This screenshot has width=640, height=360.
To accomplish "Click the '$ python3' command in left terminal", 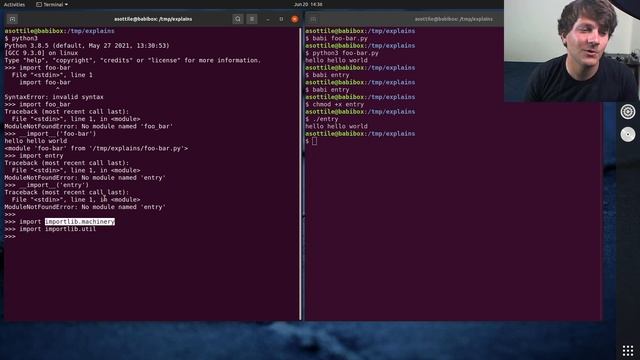I will click(x=21, y=38).
